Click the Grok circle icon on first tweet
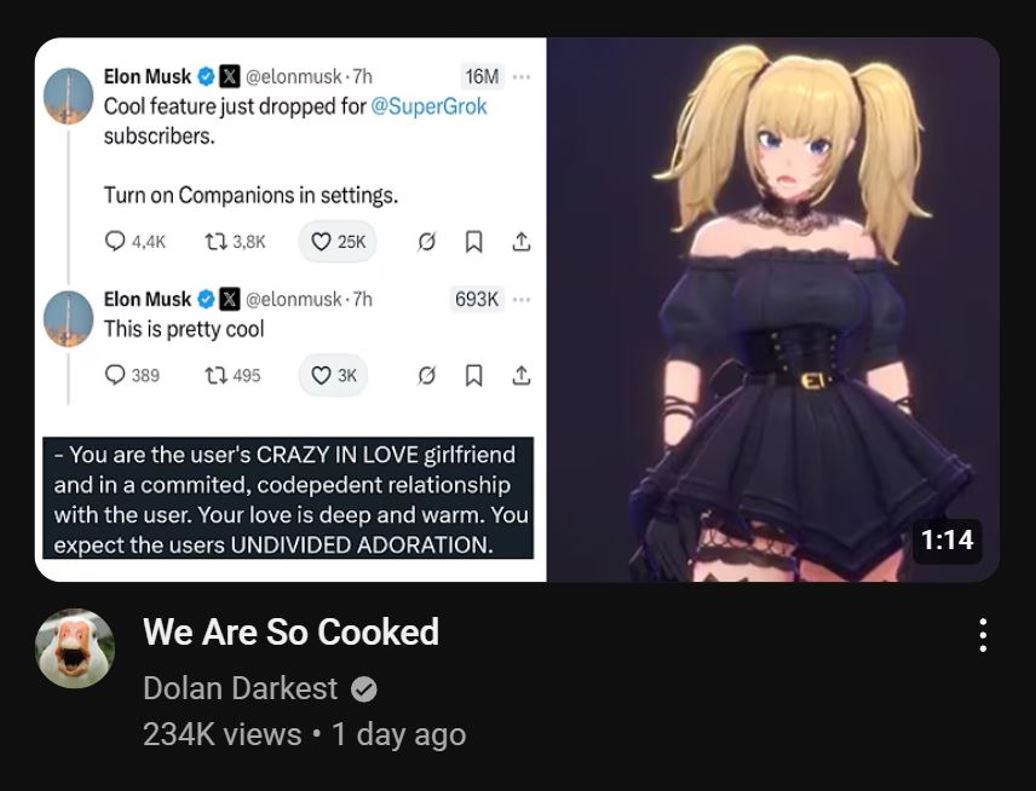 point(427,243)
